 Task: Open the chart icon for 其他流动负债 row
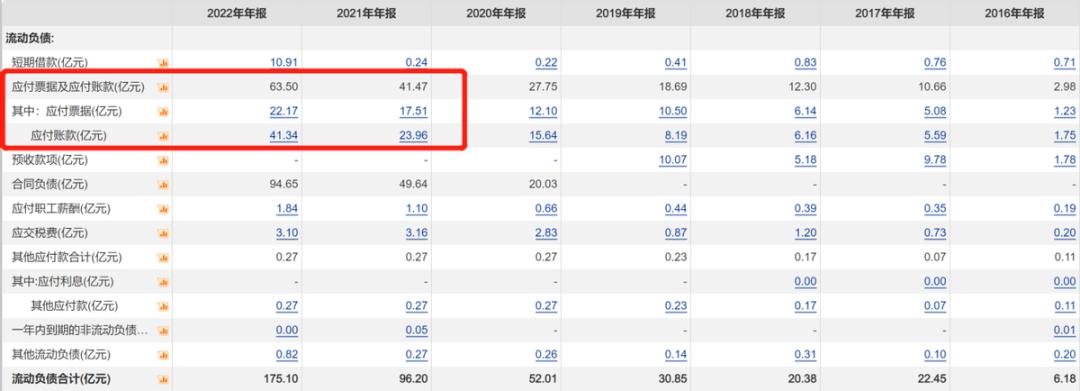163,355
